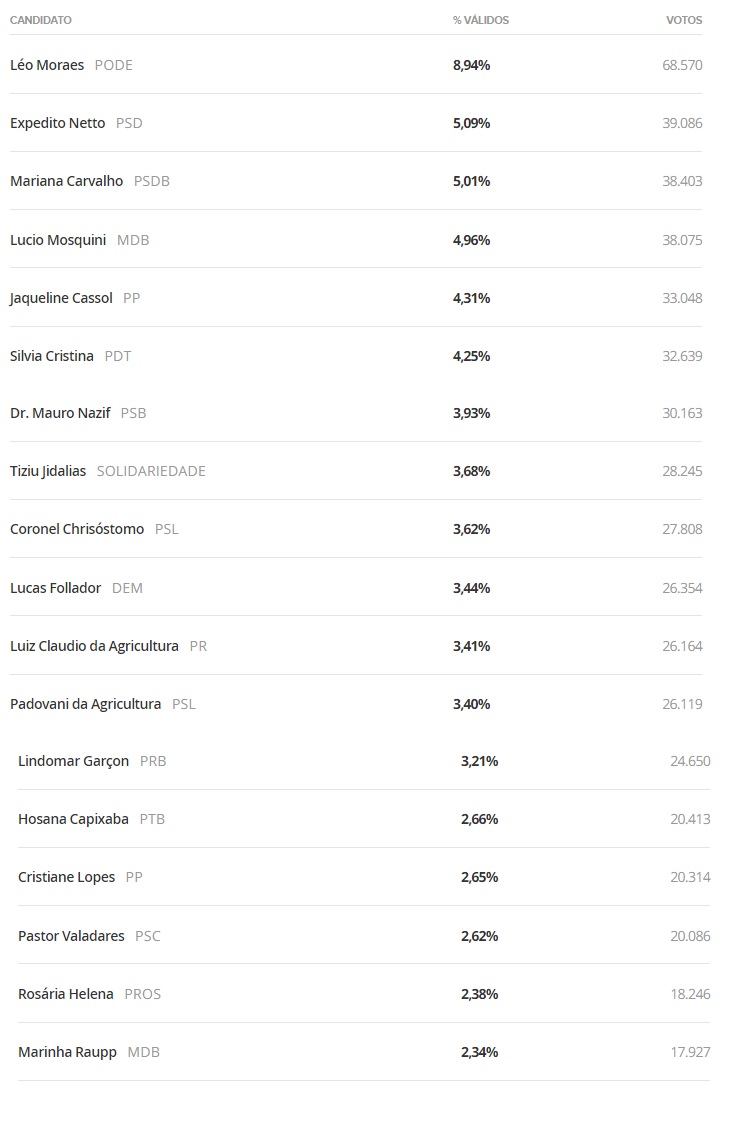The height and width of the screenshot is (1122, 746).
Task: Click the SOLIDARIEDADE party label
Action: click(151, 471)
